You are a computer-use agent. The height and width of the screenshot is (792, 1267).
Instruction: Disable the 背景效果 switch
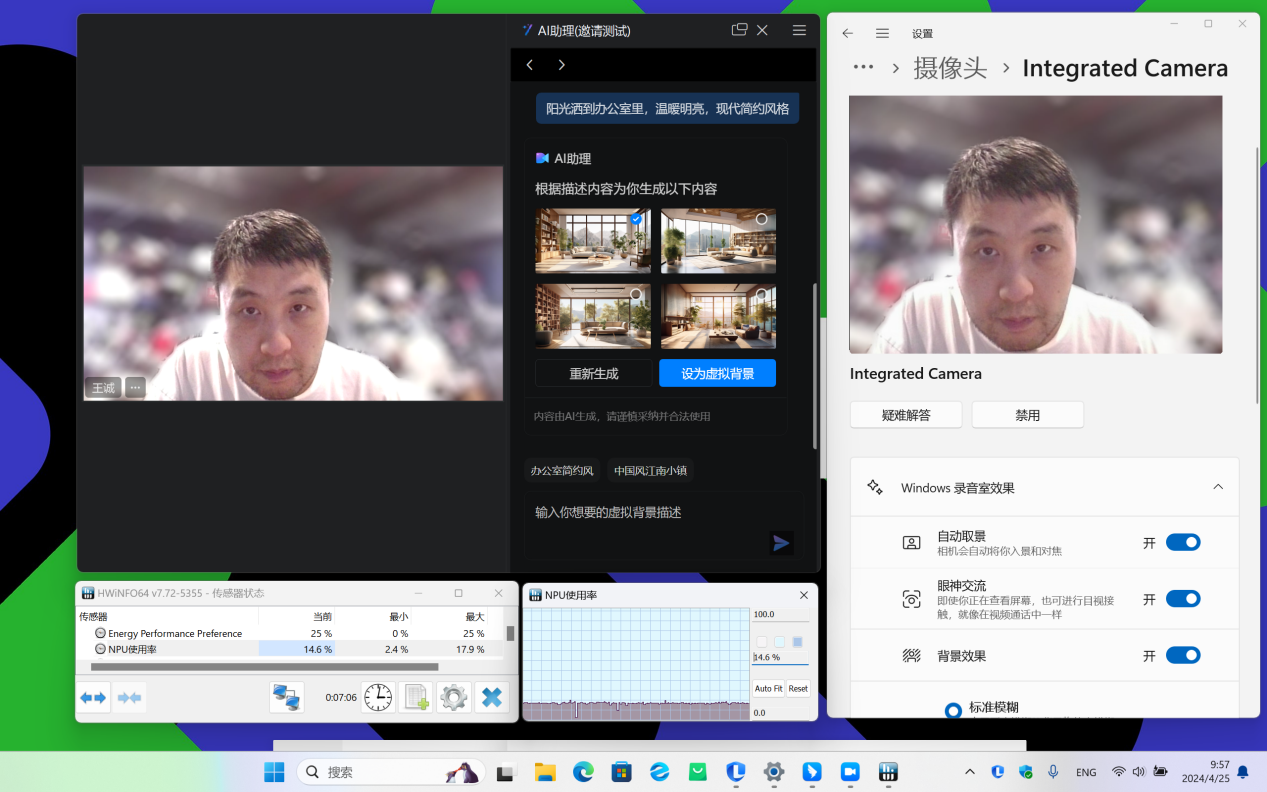[1183, 655]
